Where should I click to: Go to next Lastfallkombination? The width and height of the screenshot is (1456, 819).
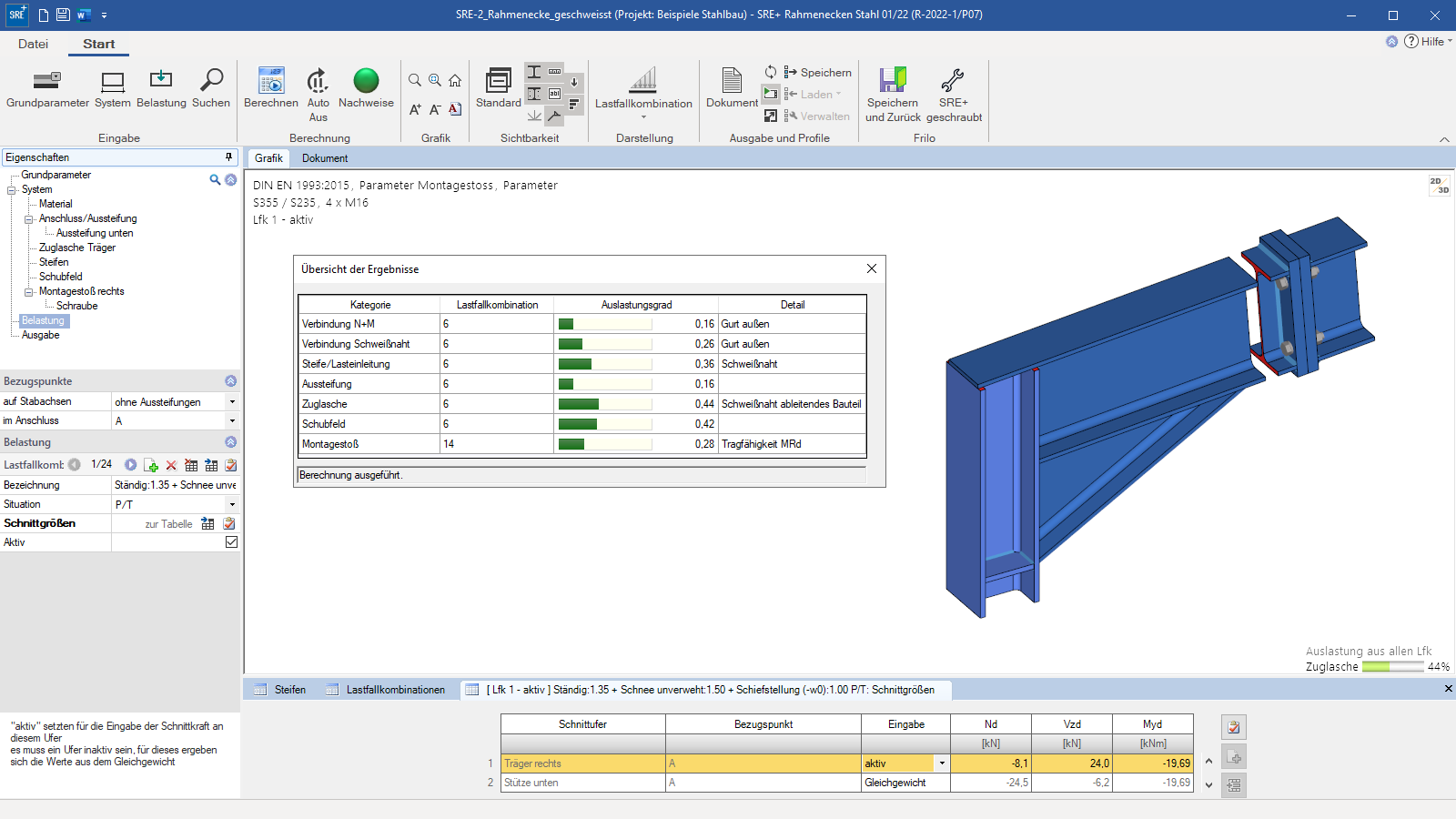[130, 465]
